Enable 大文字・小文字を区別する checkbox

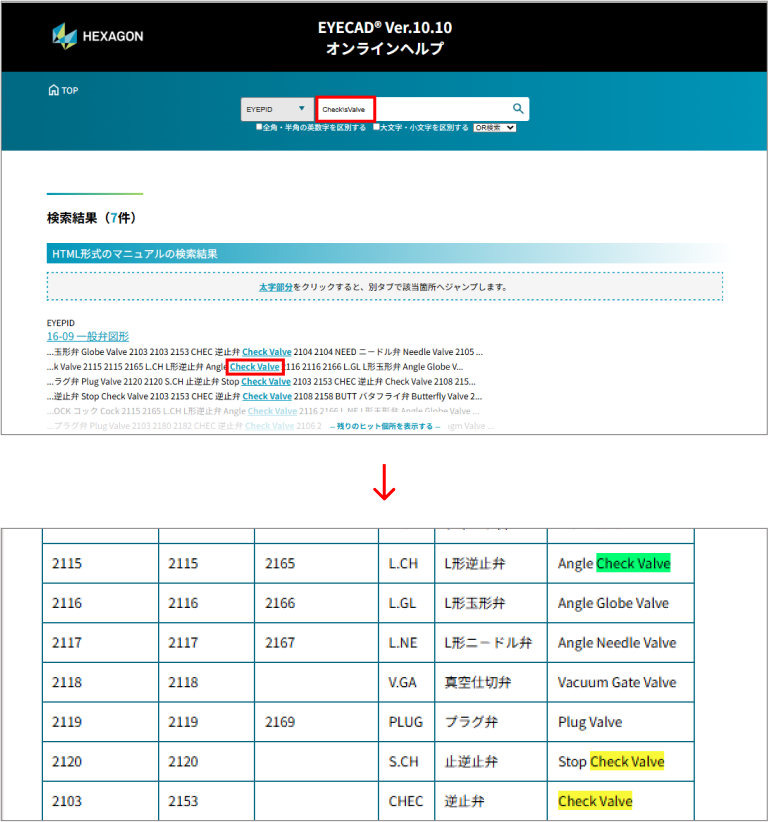(376, 128)
